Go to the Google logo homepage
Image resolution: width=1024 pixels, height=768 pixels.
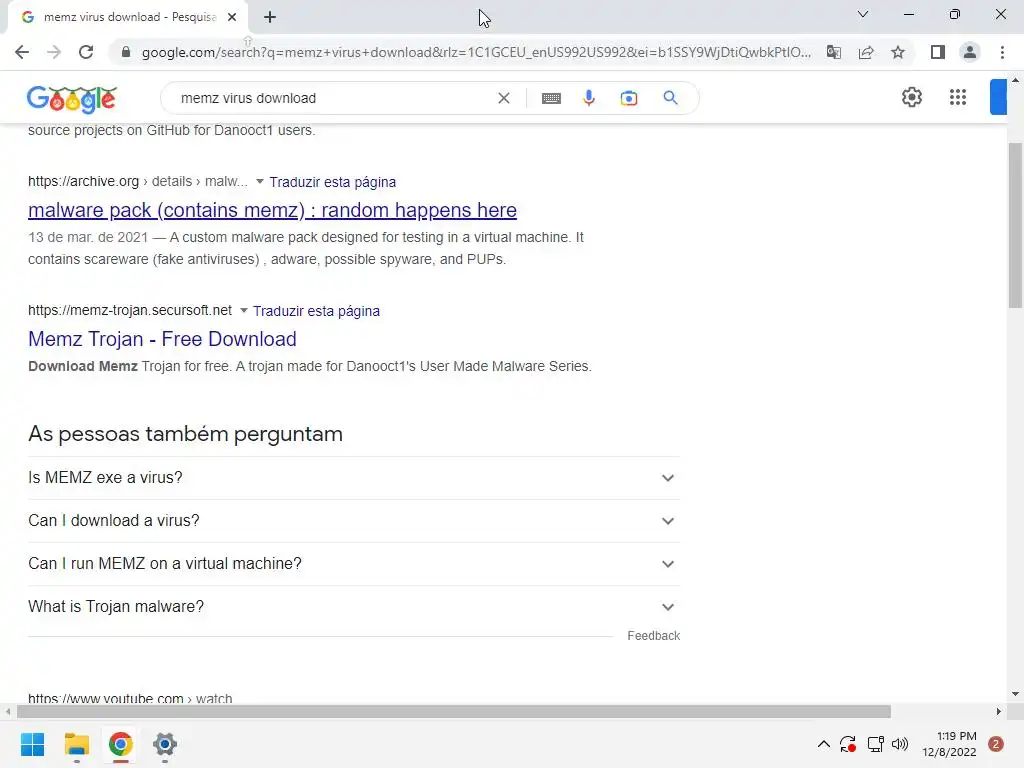(x=71, y=99)
